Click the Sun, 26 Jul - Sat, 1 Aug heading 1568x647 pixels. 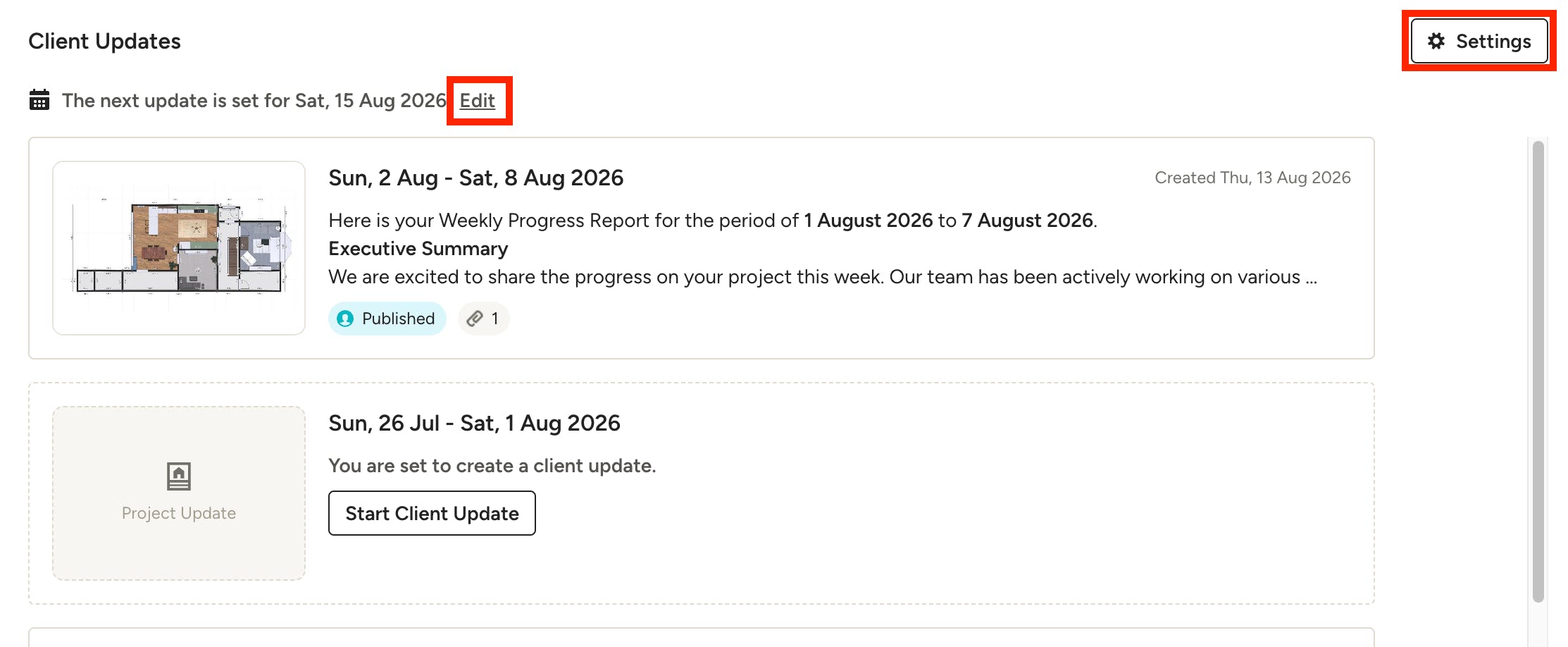point(474,423)
